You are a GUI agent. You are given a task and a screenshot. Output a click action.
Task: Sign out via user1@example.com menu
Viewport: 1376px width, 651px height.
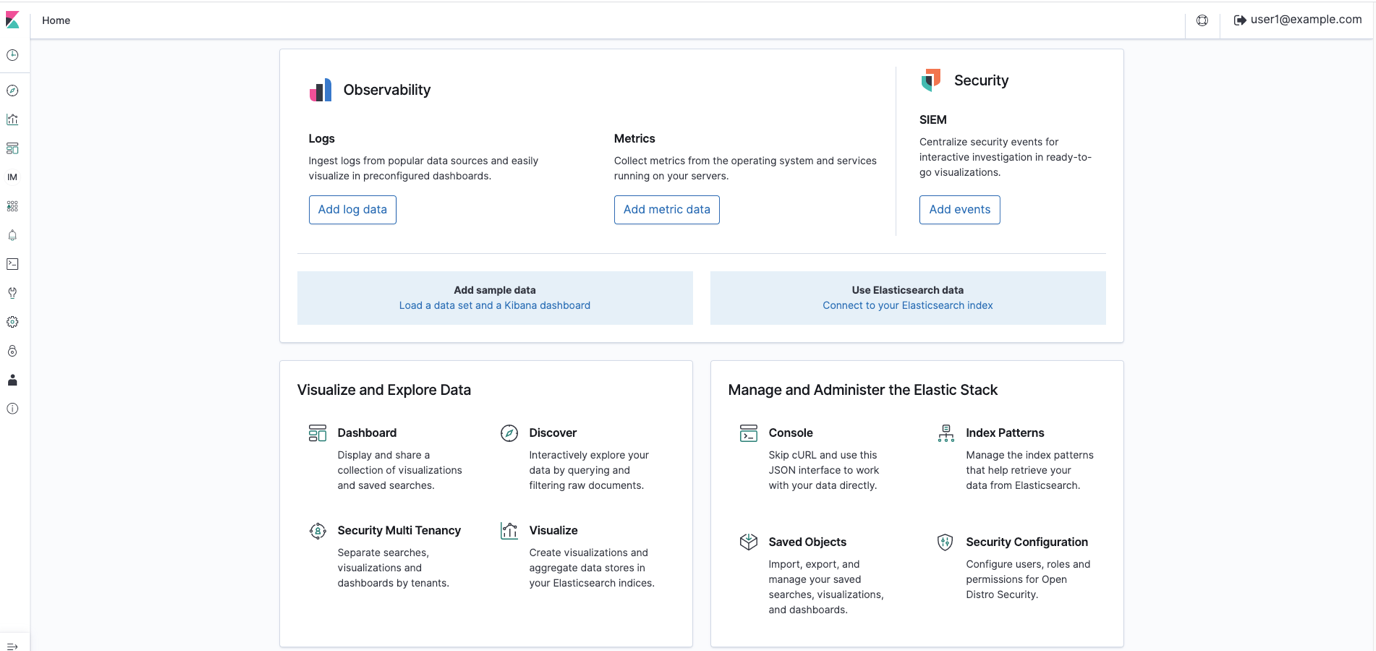(x=1298, y=19)
